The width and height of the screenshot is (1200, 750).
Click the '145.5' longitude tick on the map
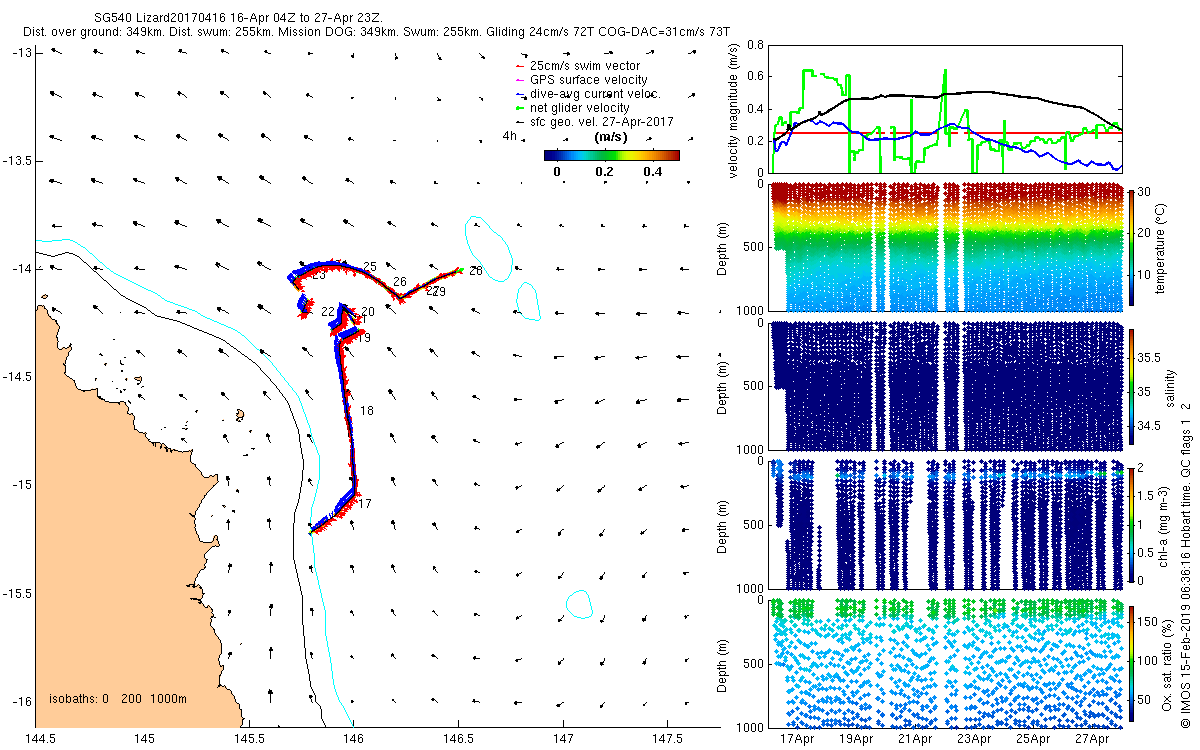pos(249,739)
